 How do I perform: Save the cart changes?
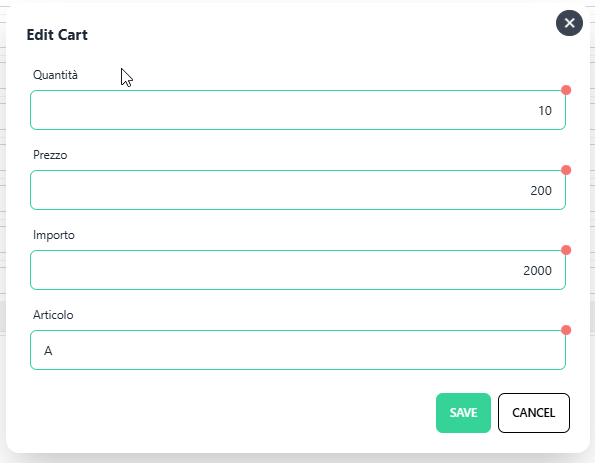(x=463, y=413)
